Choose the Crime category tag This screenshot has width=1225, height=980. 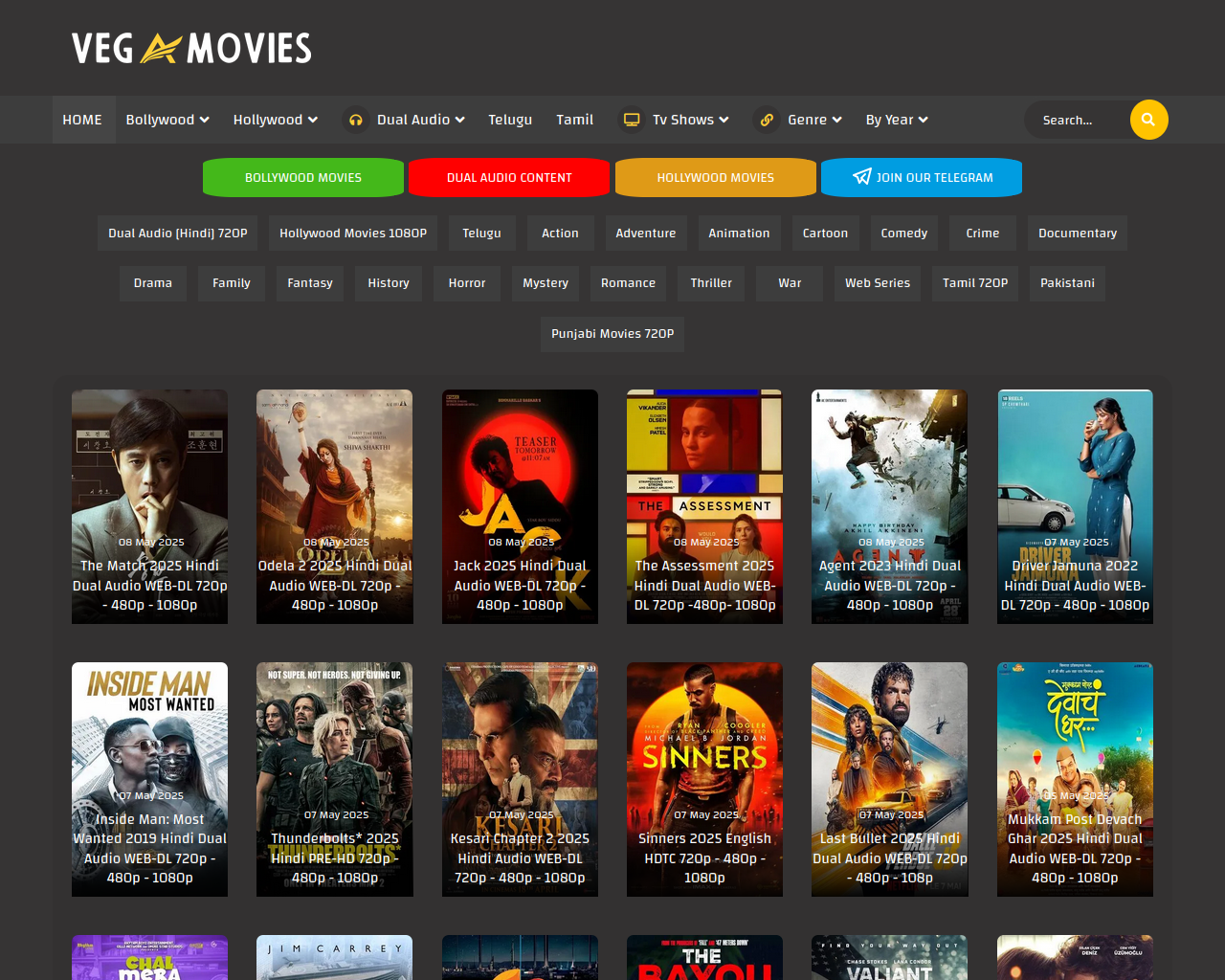click(x=983, y=233)
